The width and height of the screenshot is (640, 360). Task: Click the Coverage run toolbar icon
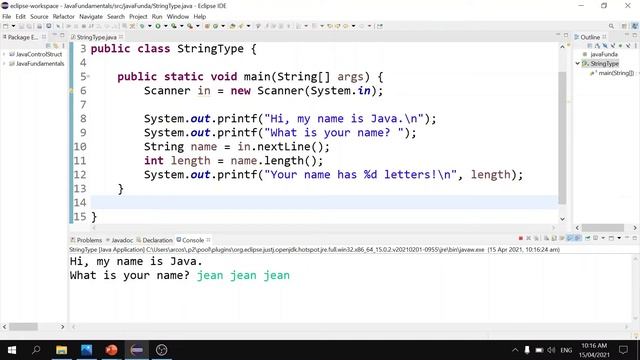coord(174,26)
